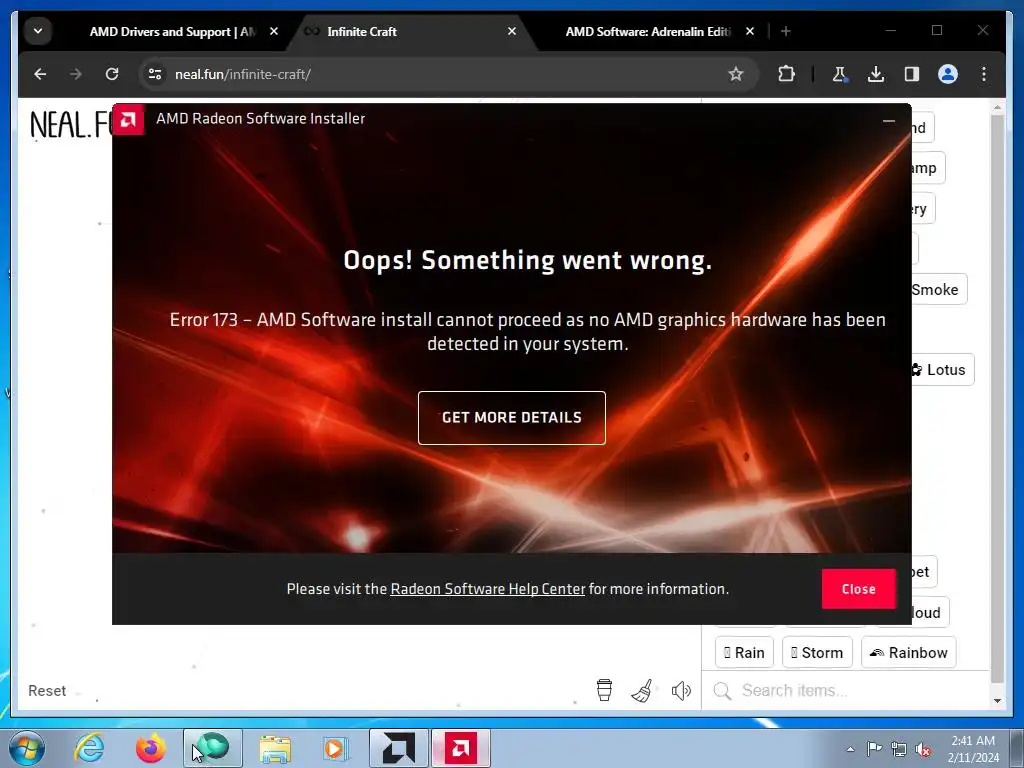This screenshot has height=768, width=1024.
Task: Open Action Center flag icon
Action: coord(874,749)
